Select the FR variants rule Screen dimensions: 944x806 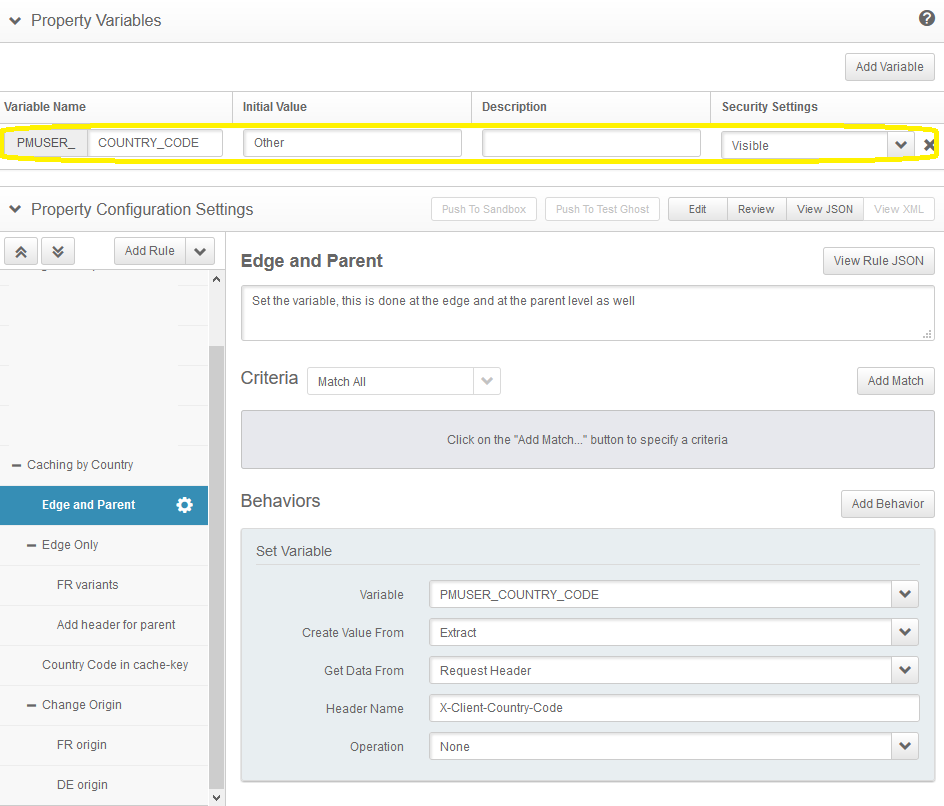pyautogui.click(x=87, y=585)
